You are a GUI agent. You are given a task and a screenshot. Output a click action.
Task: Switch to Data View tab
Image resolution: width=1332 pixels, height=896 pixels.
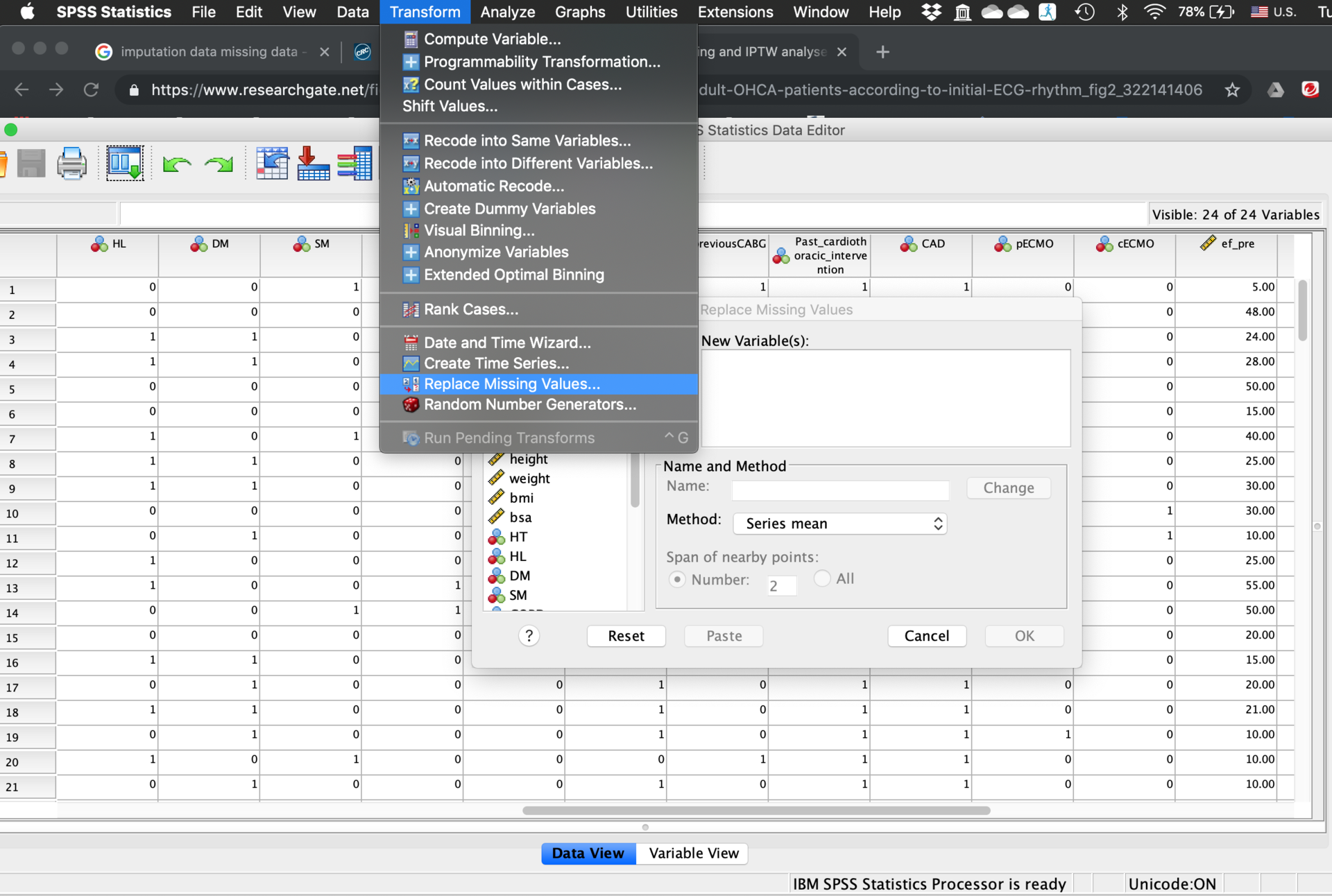click(x=588, y=854)
